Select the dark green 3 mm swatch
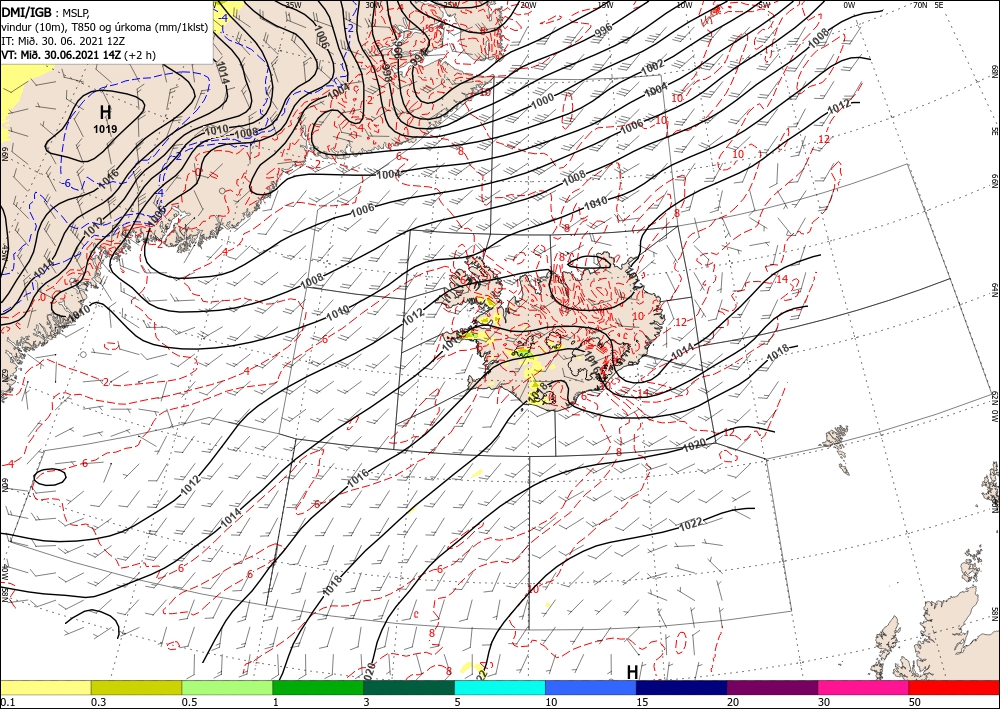This screenshot has height=709, width=1000. [x=409, y=687]
